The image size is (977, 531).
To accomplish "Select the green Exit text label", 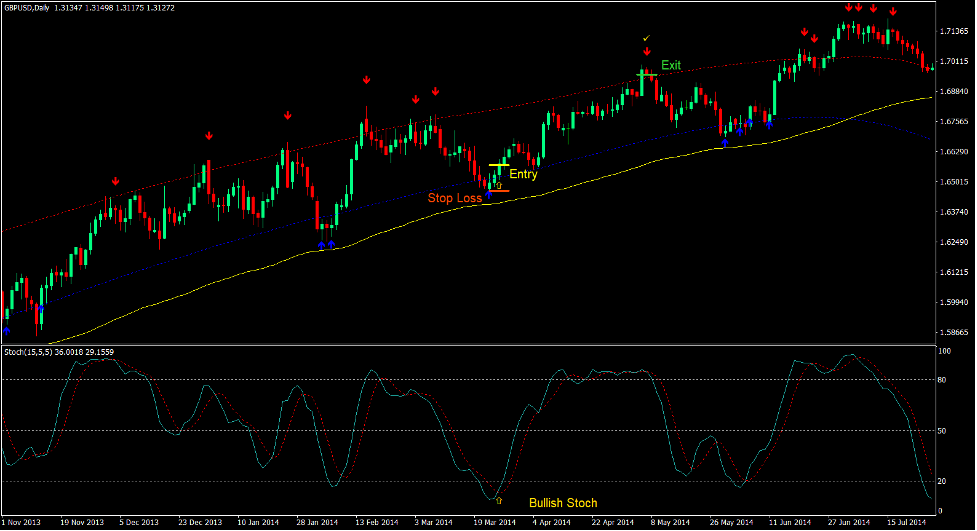I will [x=670, y=65].
